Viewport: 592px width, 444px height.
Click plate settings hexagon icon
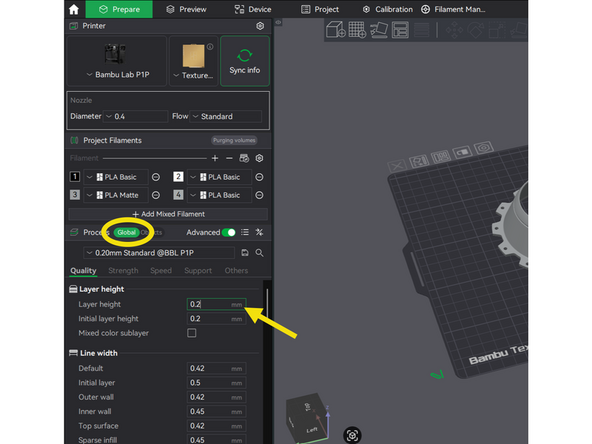484,147
